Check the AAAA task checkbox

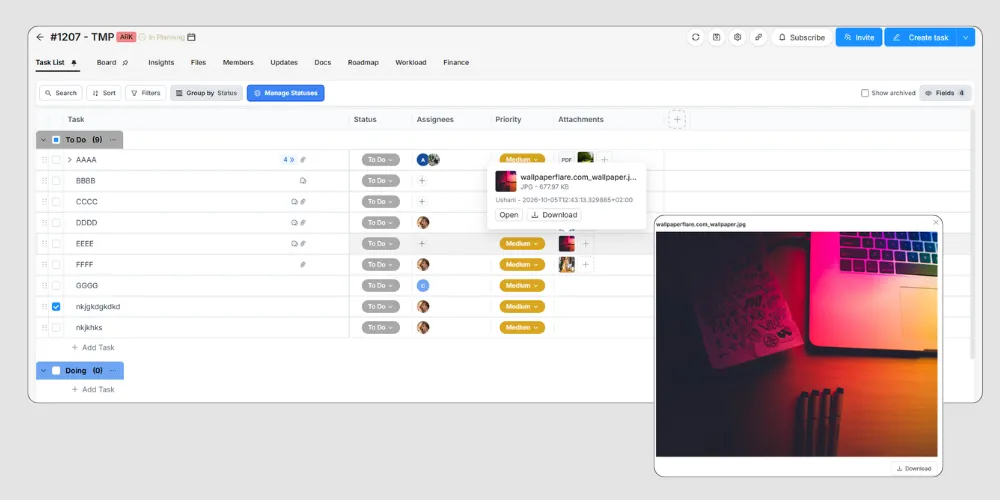click(56, 160)
